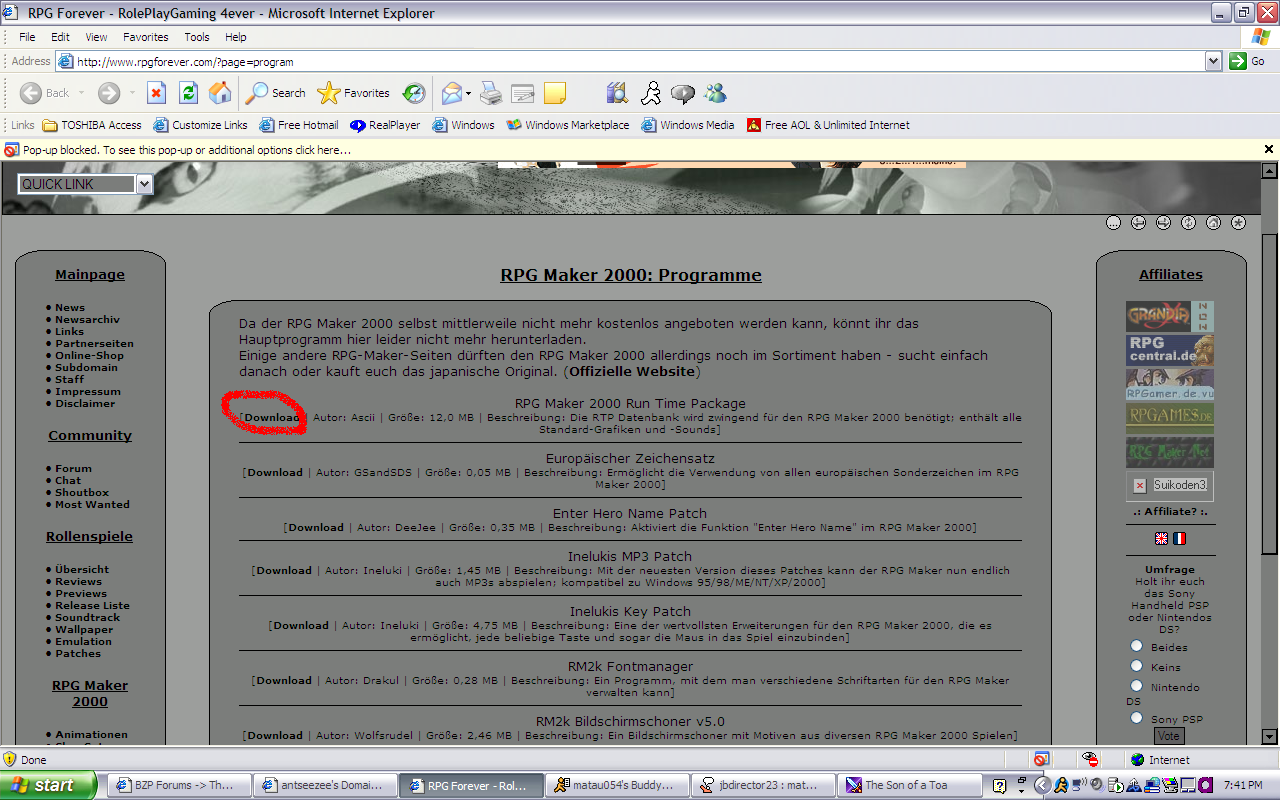The height and width of the screenshot is (800, 1280).
Task: Expand the Address bar dropdown arrow
Action: click(1213, 61)
